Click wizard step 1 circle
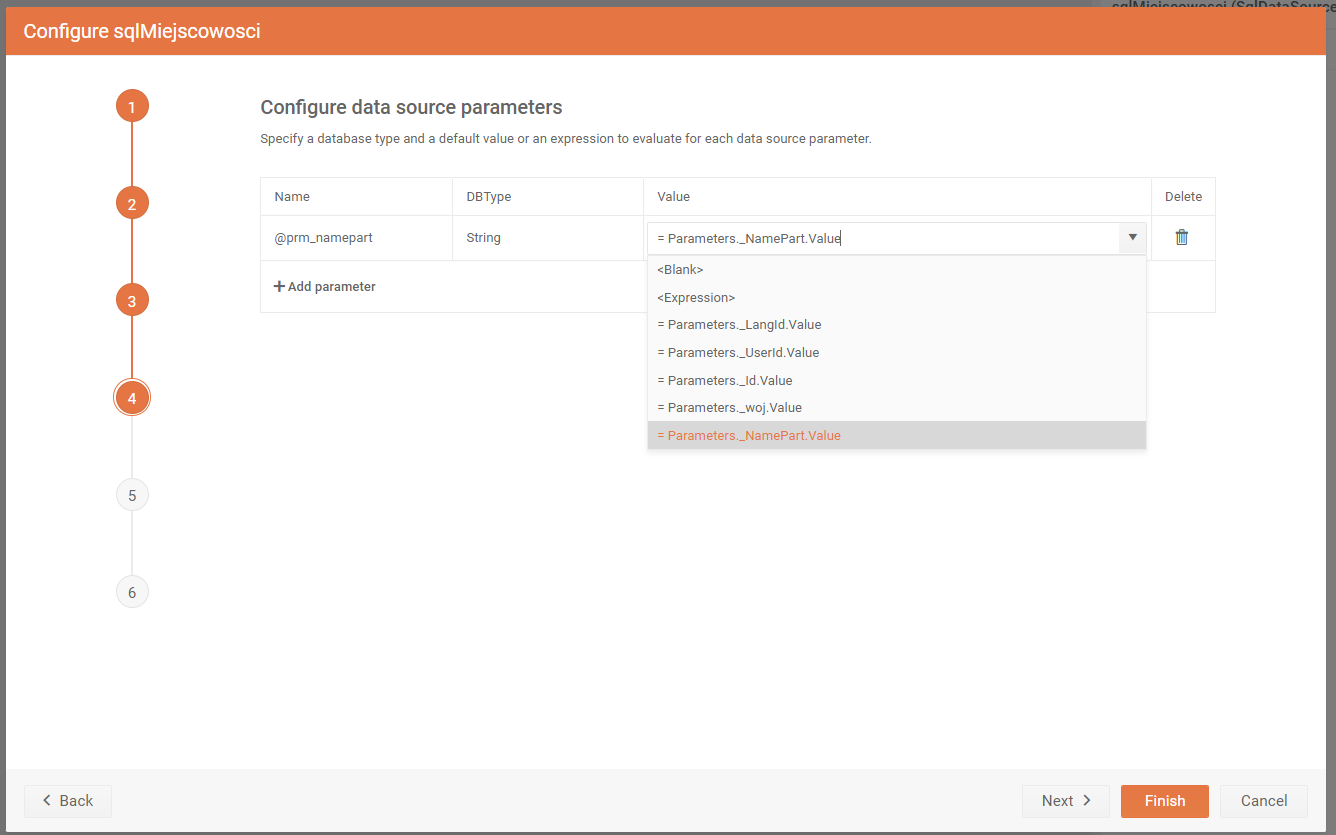The image size is (1336, 835). click(x=132, y=106)
